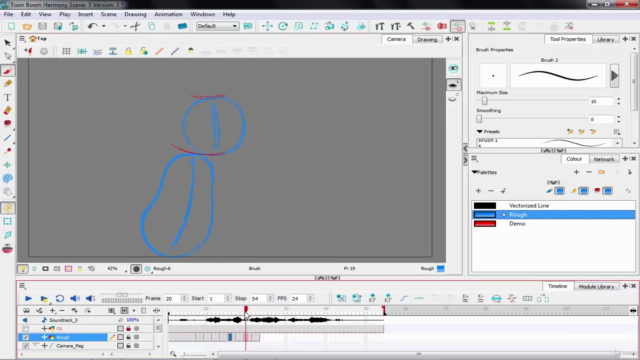Toggle lock on the Rough layer
The height and width of the screenshot is (360, 640).
(129, 337)
